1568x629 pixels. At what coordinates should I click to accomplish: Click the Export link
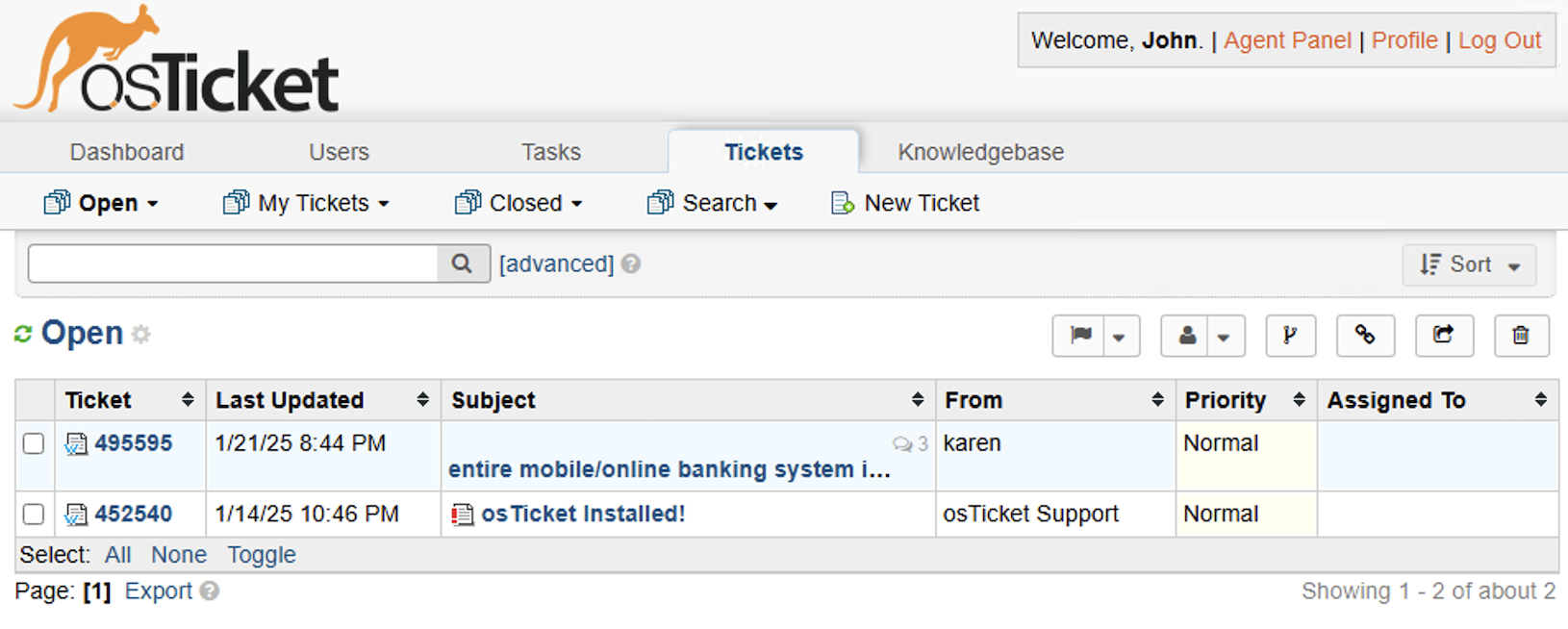point(159,591)
